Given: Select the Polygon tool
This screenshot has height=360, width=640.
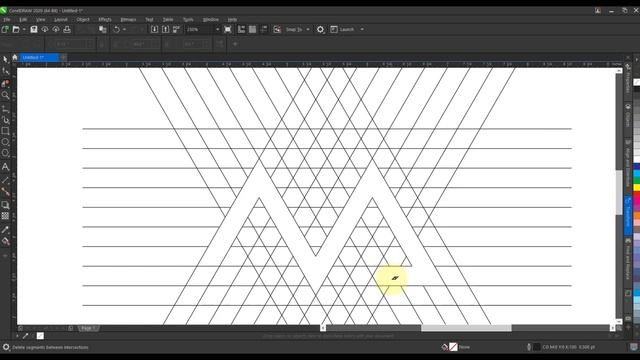Looking at the screenshot, I should click(x=5, y=153).
